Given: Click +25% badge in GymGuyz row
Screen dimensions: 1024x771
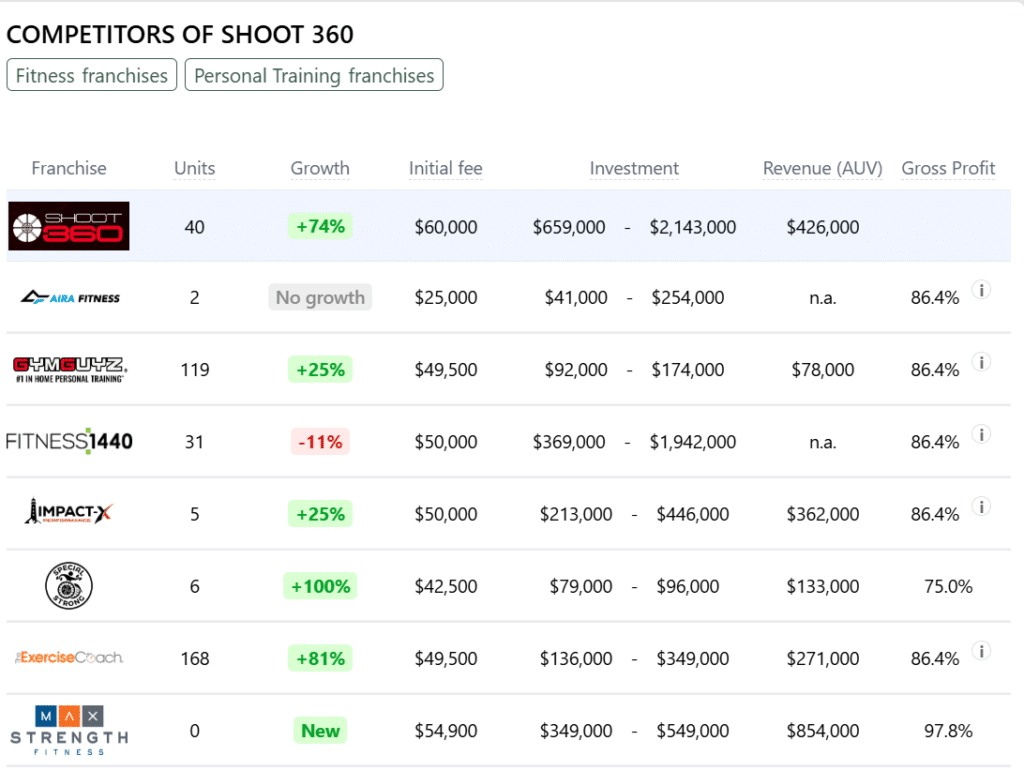Looking at the screenshot, I should [320, 370].
